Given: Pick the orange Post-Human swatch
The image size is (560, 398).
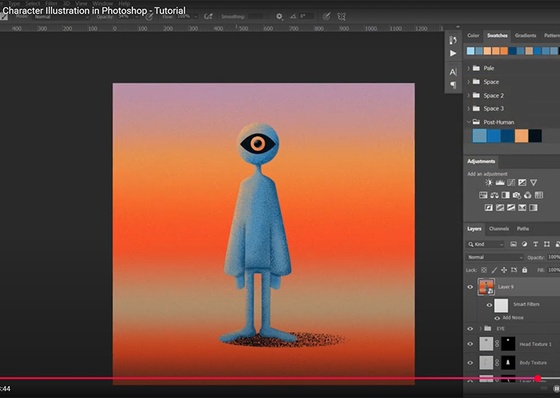Looking at the screenshot, I should pyautogui.click(x=521, y=136).
